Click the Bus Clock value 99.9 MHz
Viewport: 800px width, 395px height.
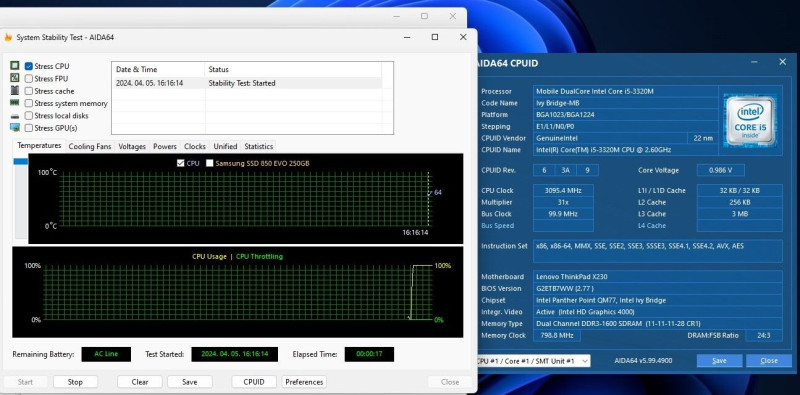pyautogui.click(x=563, y=214)
